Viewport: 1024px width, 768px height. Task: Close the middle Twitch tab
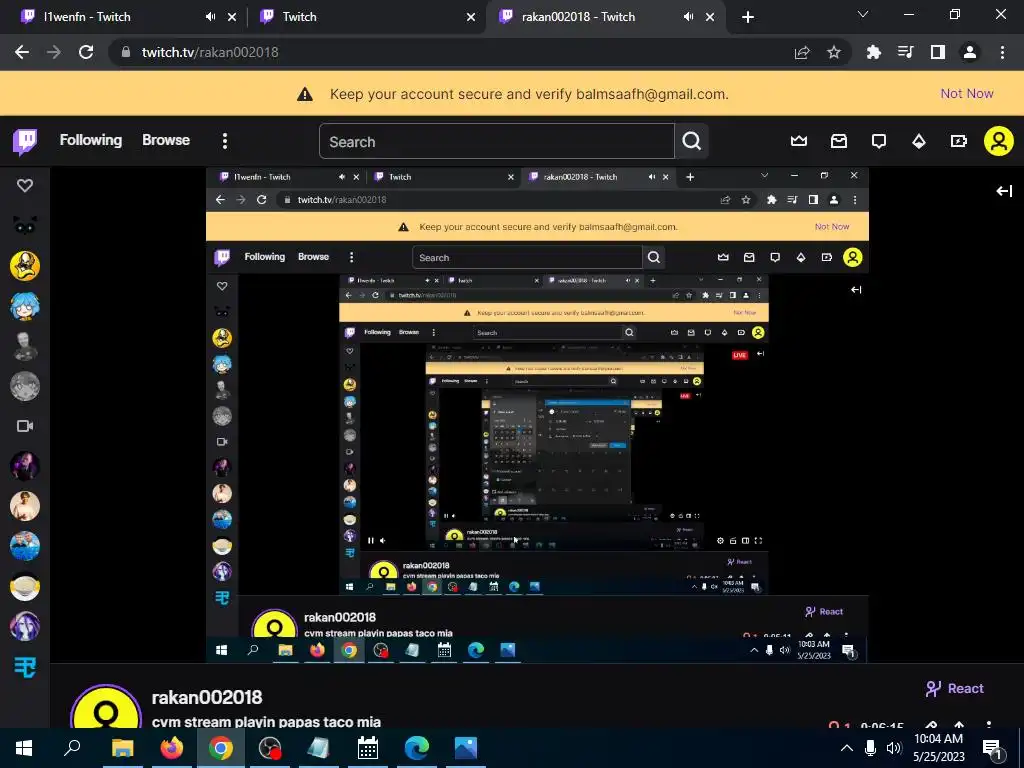(471, 17)
